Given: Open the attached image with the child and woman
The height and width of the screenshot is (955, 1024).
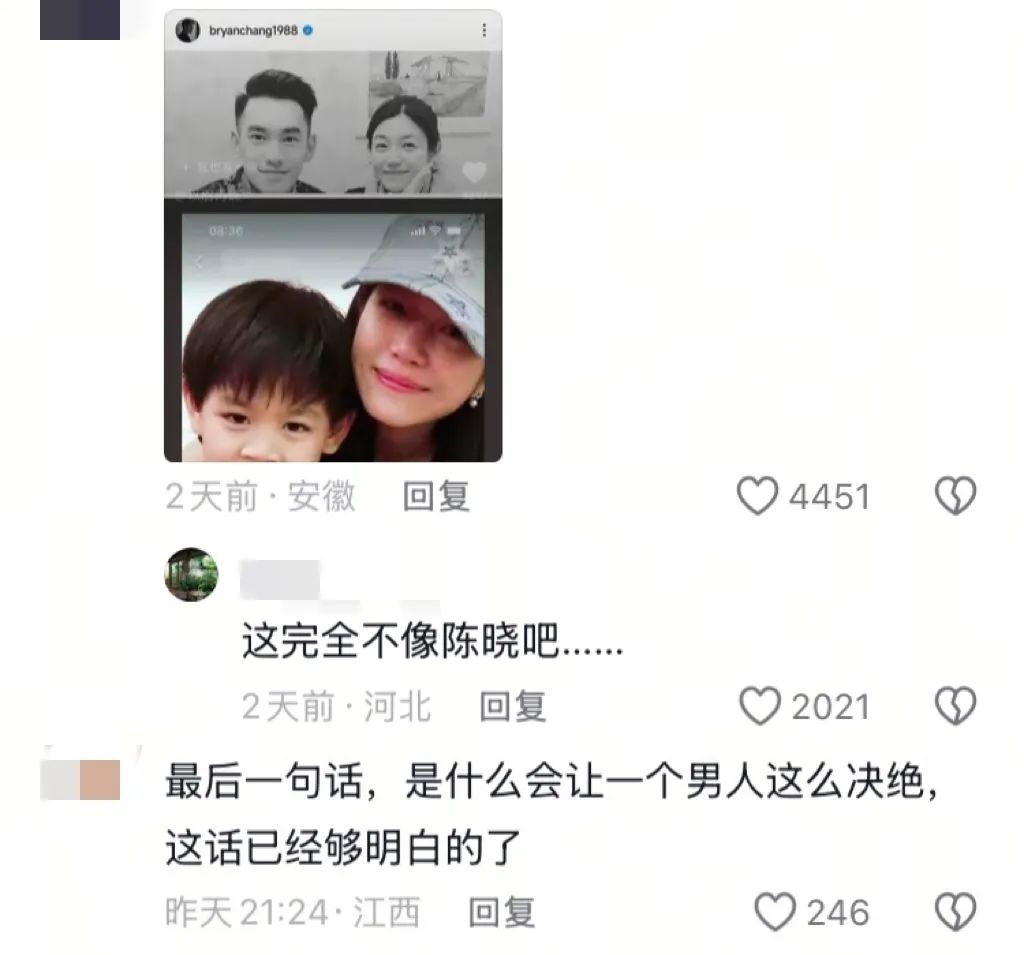Looking at the screenshot, I should click(x=333, y=331).
